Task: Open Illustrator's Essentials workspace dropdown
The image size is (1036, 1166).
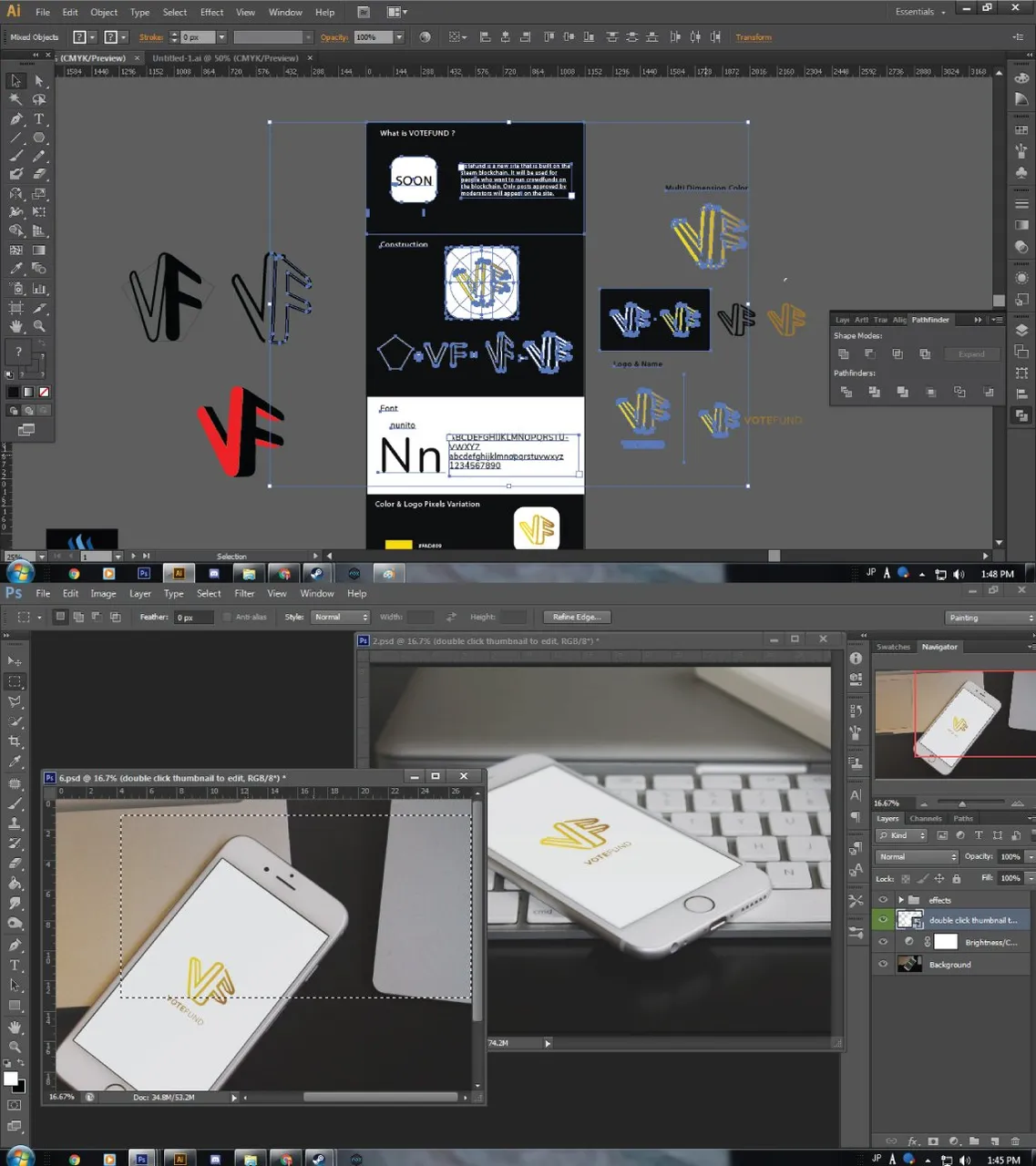Action: click(920, 12)
